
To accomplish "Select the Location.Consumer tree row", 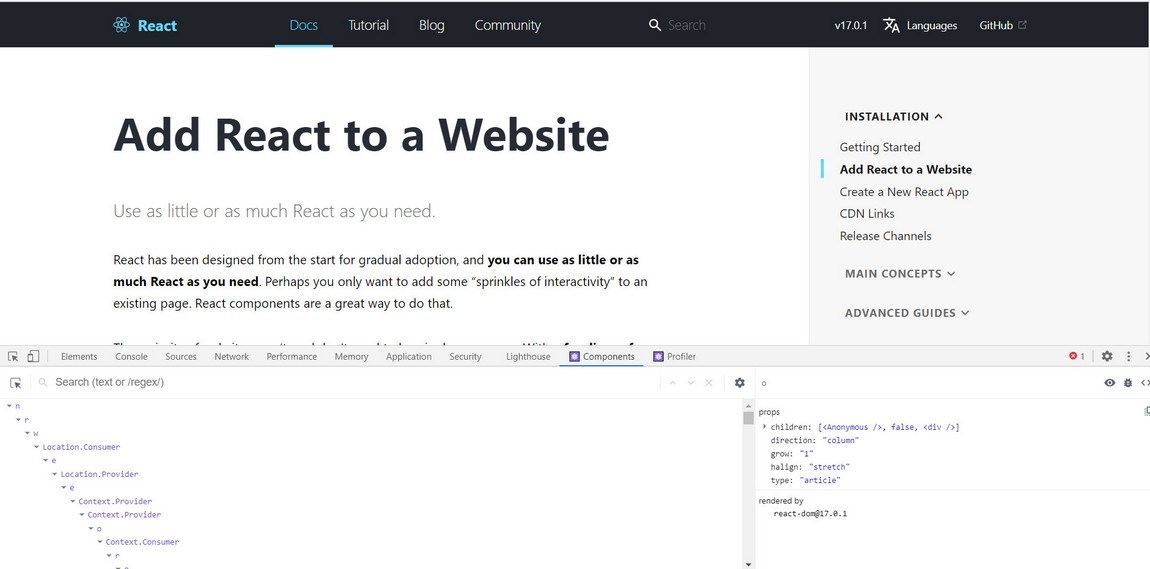I will [81, 447].
